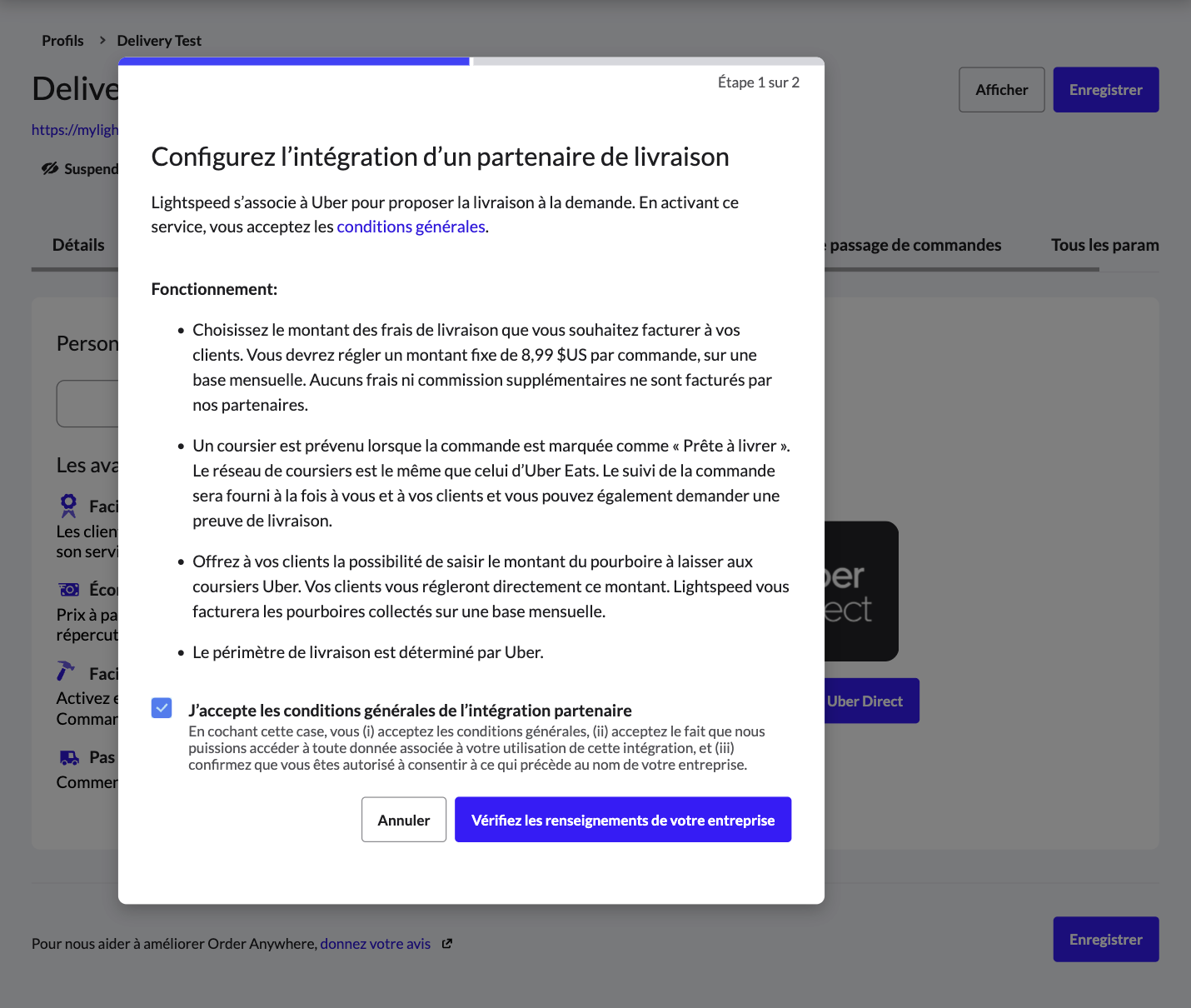The height and width of the screenshot is (1008, 1191).
Task: Click the top Enregistrer button
Action: pyautogui.click(x=1106, y=90)
